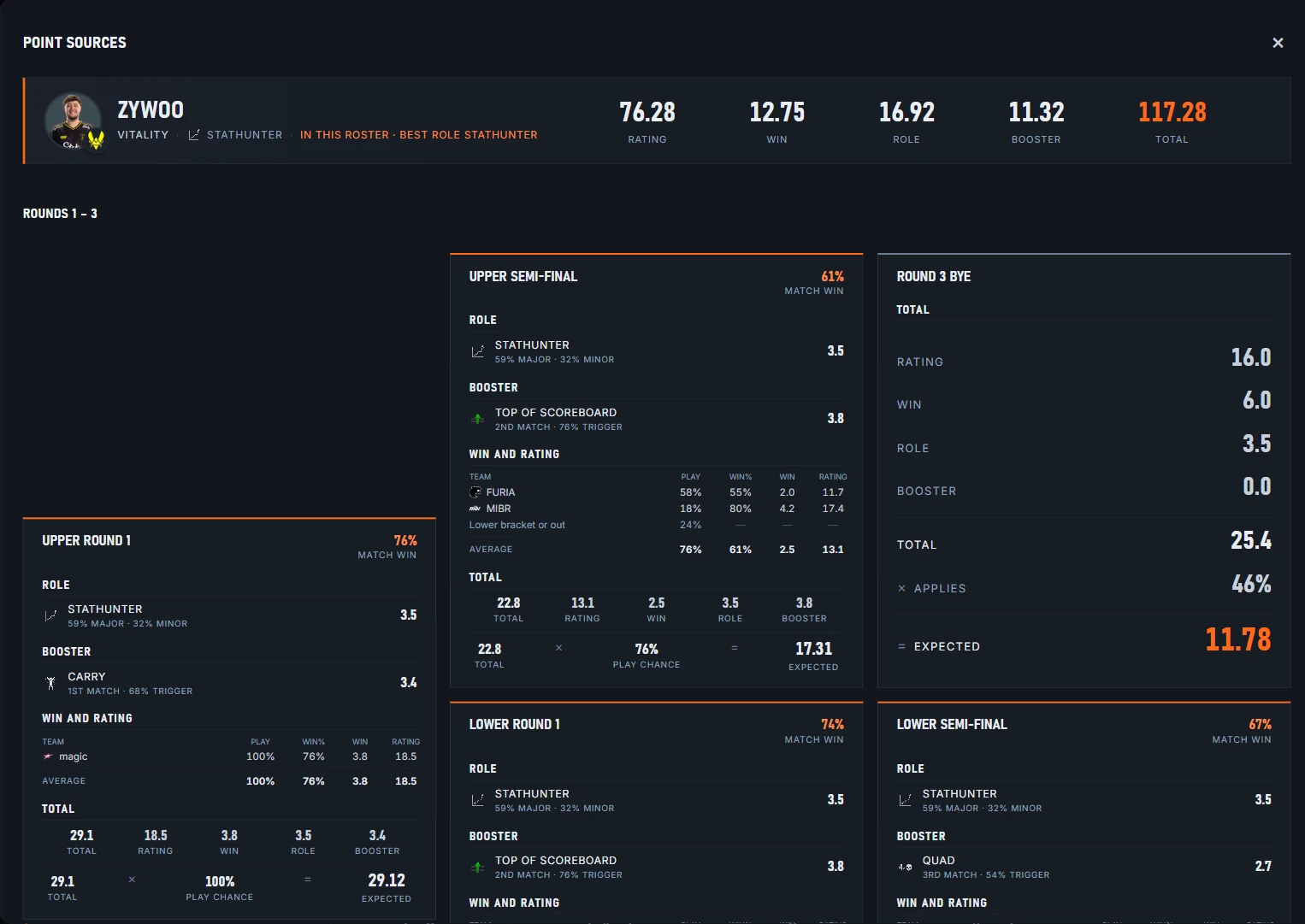Click the 2.7 Quad booster value
The image size is (1305, 924).
[x=1263, y=867]
